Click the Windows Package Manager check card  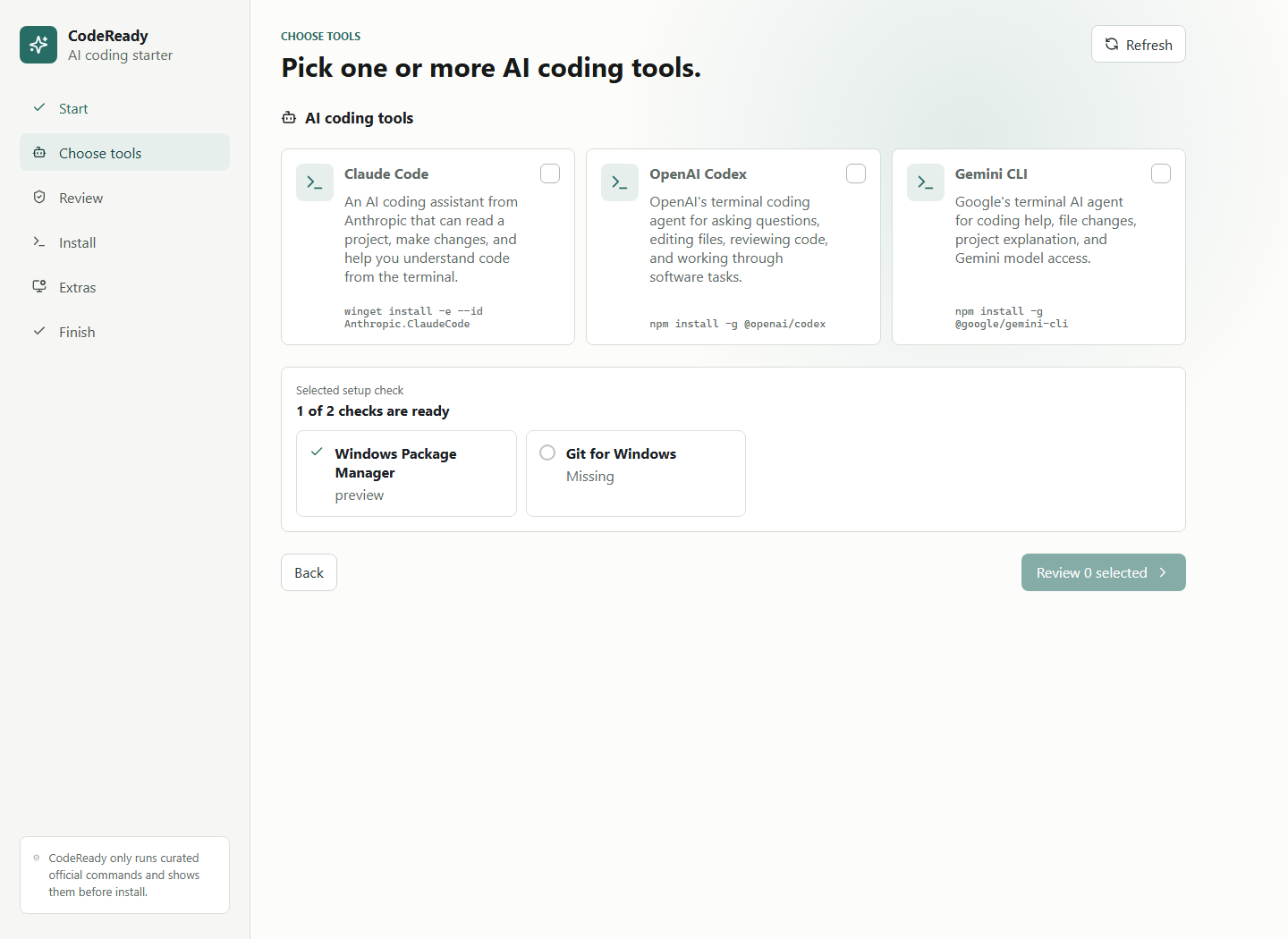(406, 473)
